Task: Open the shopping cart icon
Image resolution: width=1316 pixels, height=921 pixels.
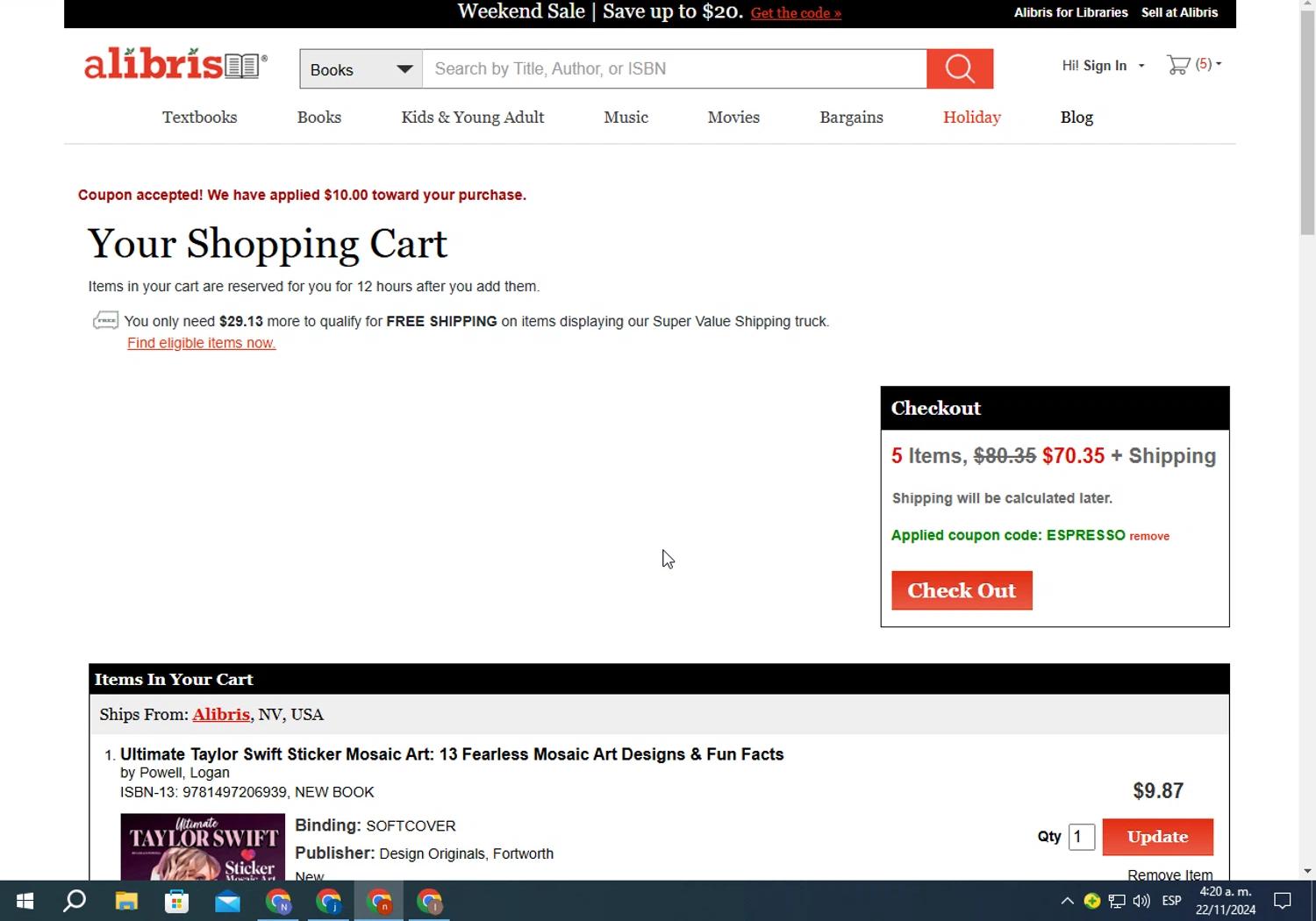Action: click(1178, 65)
